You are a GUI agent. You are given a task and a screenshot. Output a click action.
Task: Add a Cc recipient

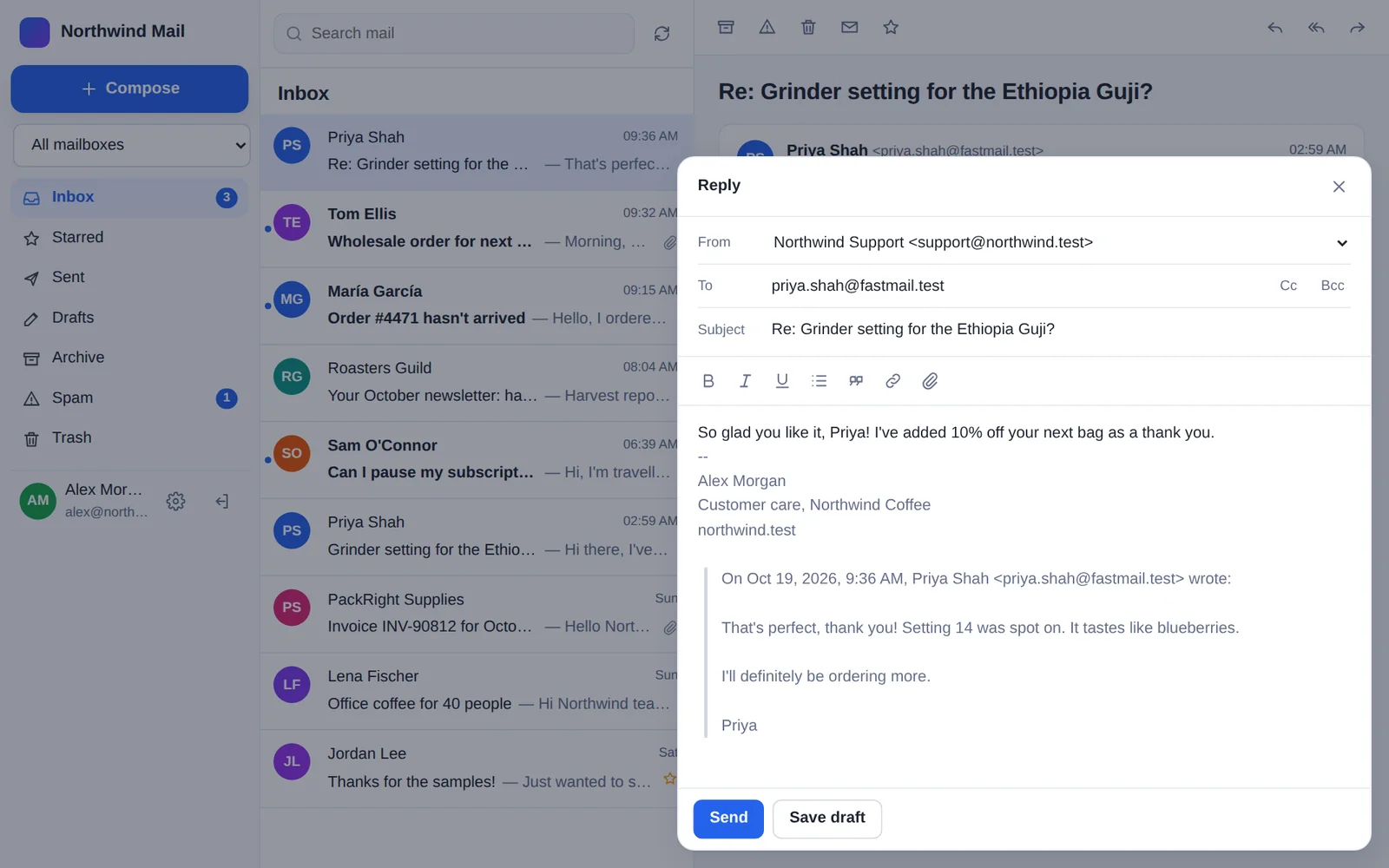pyautogui.click(x=1288, y=286)
